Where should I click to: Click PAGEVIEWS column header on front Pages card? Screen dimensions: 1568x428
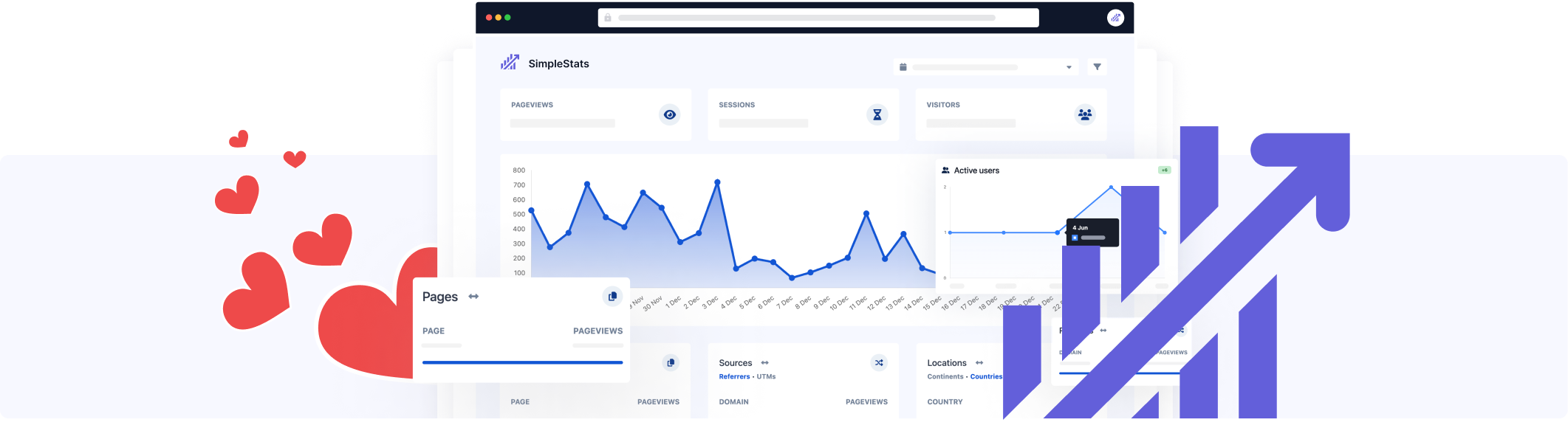(598, 331)
